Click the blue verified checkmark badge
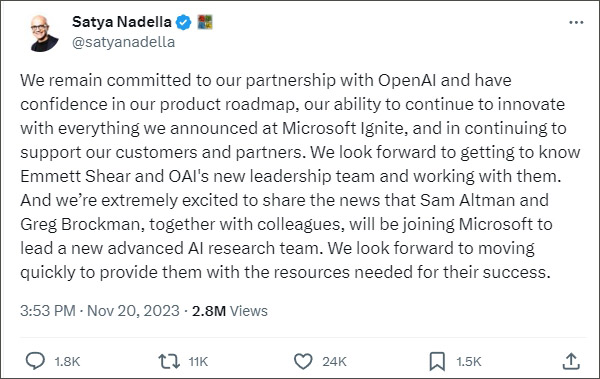Screen dimensions: 600x379 point(183,22)
